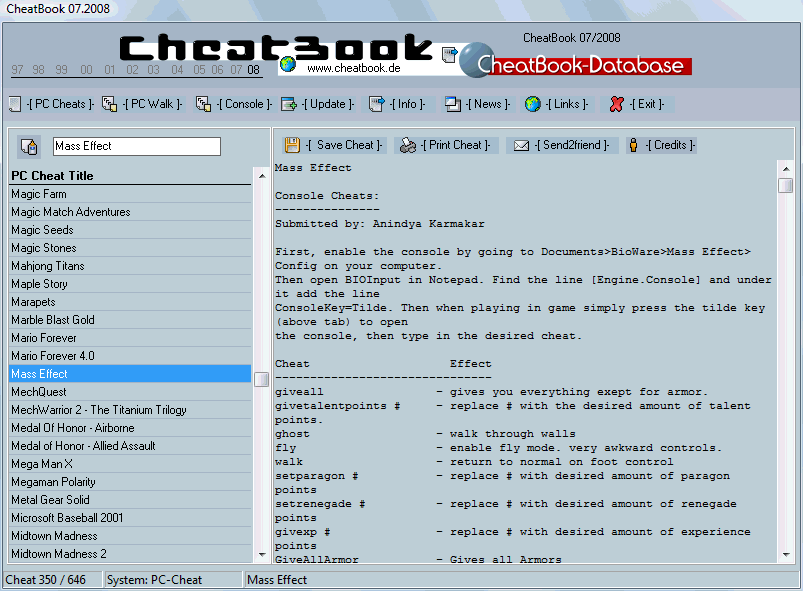Select Mega Man X in the list
Image resolution: width=803 pixels, height=591 pixels.
pyautogui.click(x=130, y=464)
